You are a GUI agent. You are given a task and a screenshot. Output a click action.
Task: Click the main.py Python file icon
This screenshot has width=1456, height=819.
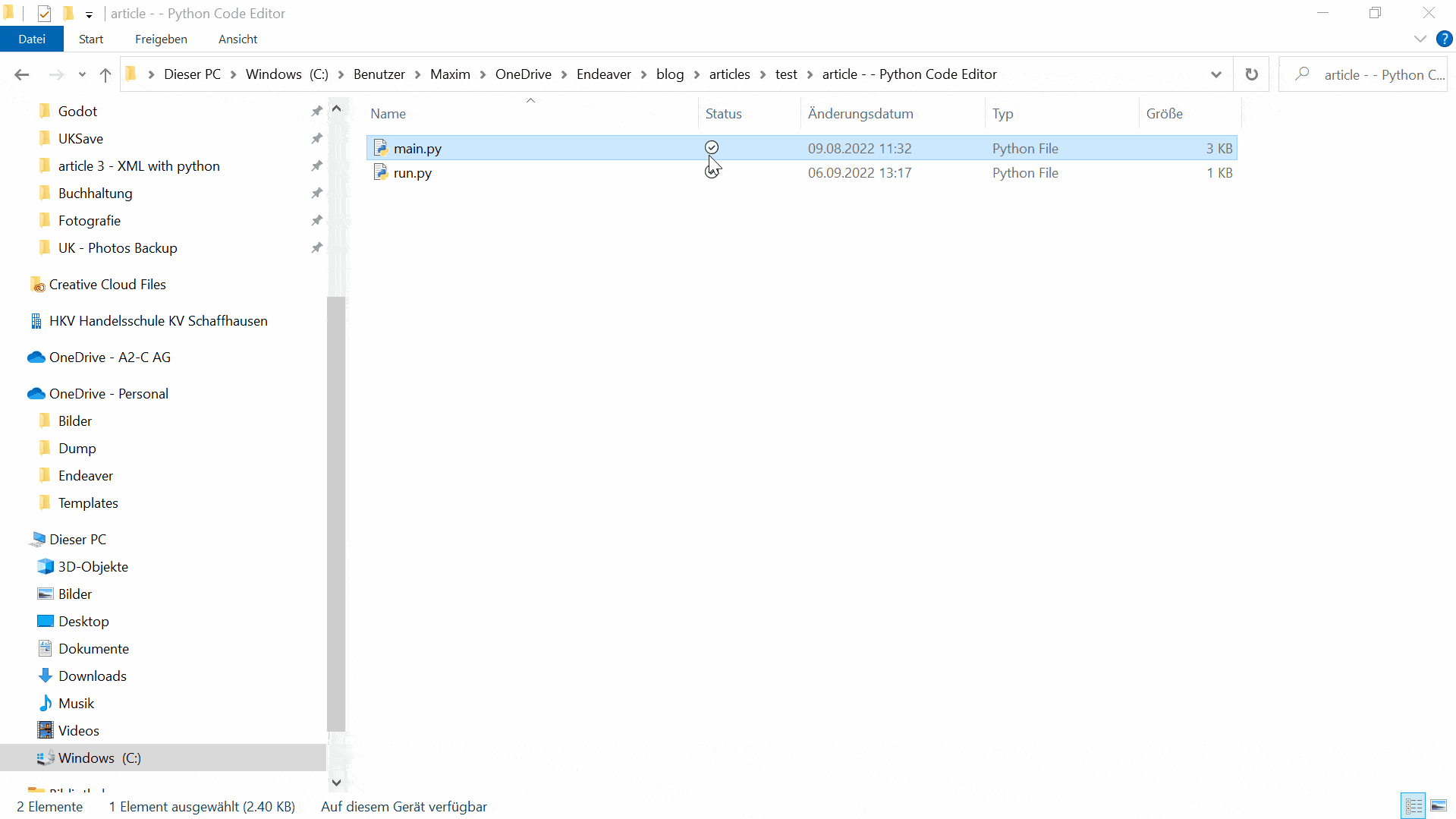(381, 148)
